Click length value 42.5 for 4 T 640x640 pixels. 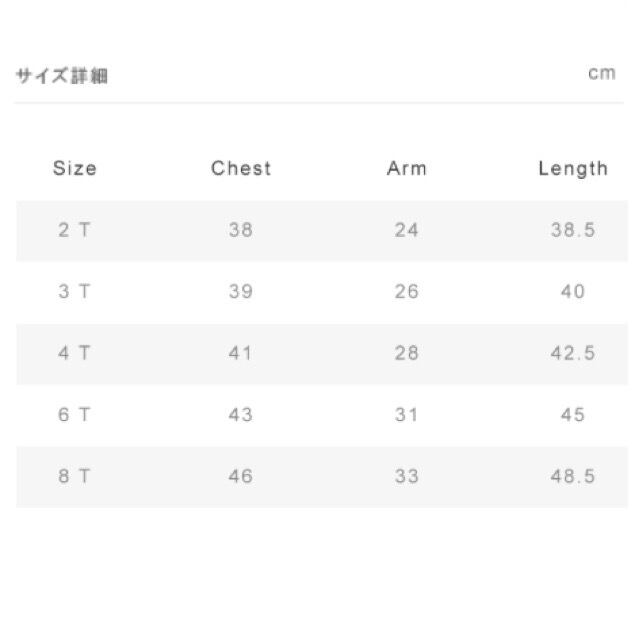[573, 353]
